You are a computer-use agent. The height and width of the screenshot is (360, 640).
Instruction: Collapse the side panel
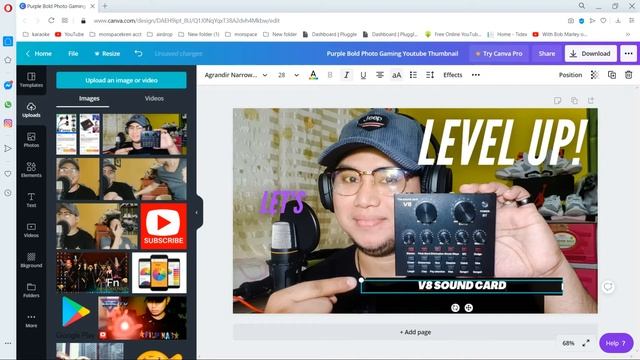point(197,213)
